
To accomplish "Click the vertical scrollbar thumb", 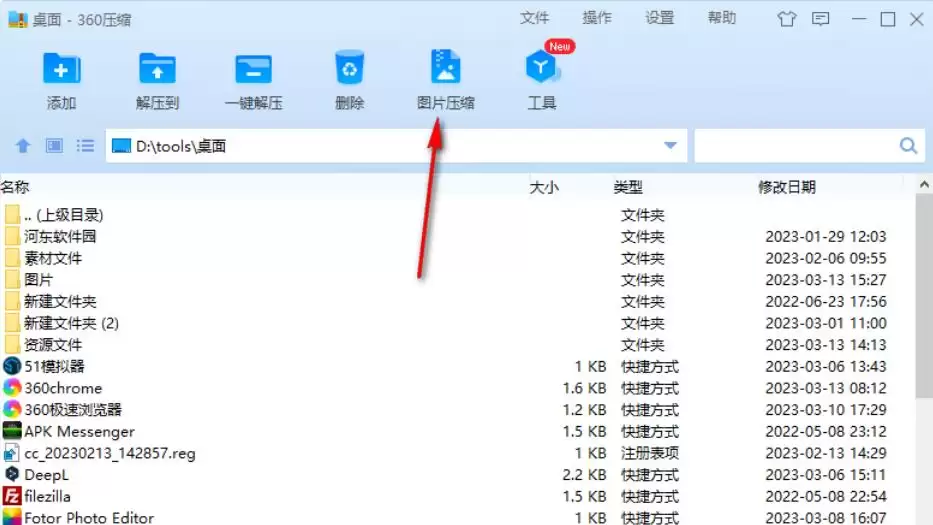I will pos(924,296).
